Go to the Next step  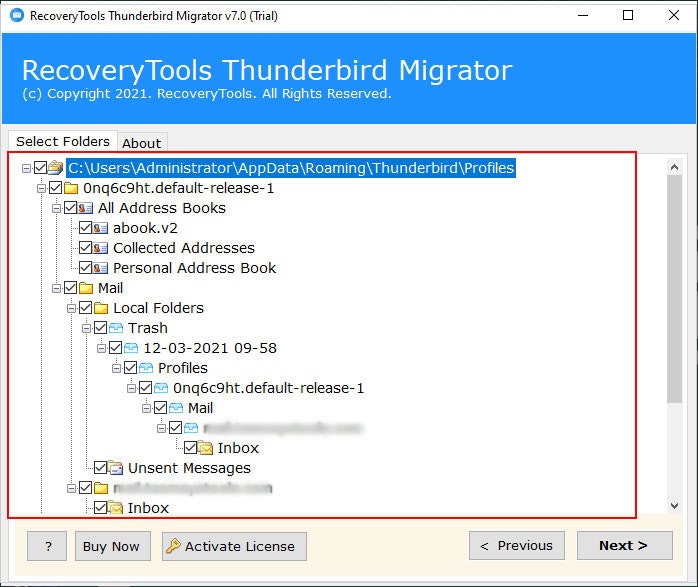point(624,545)
